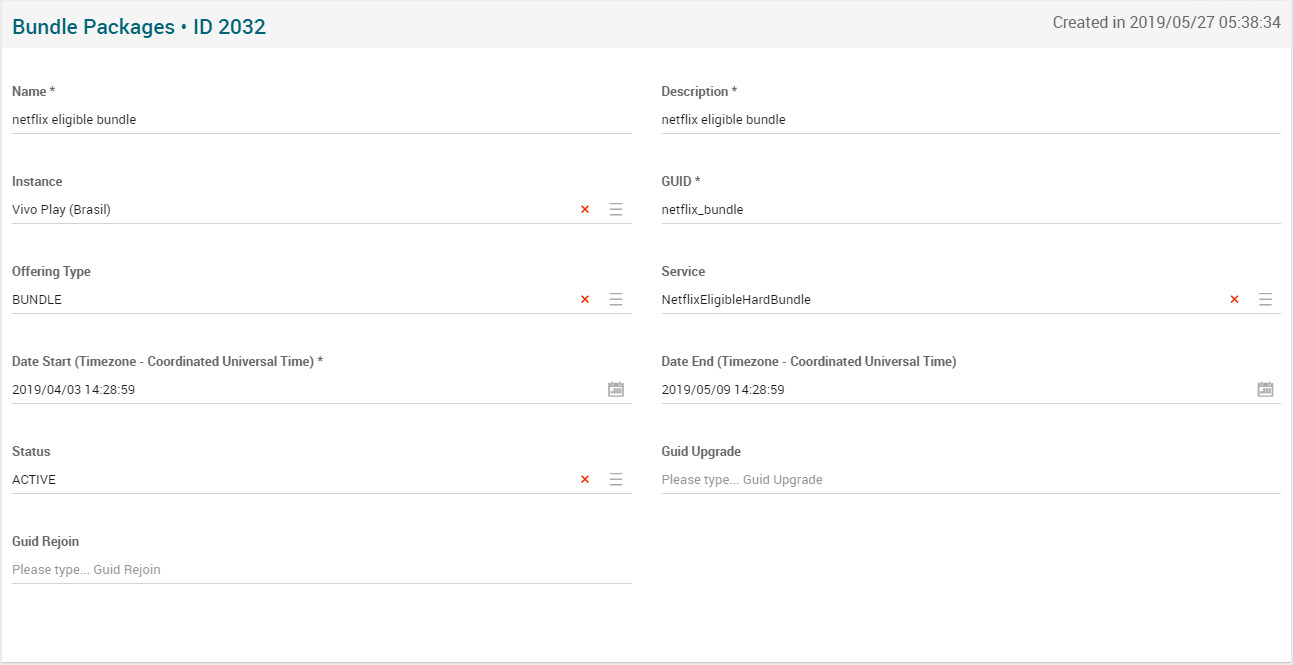Screen dimensions: 1293x665
Task: Open the Status options list
Action: tap(616, 480)
